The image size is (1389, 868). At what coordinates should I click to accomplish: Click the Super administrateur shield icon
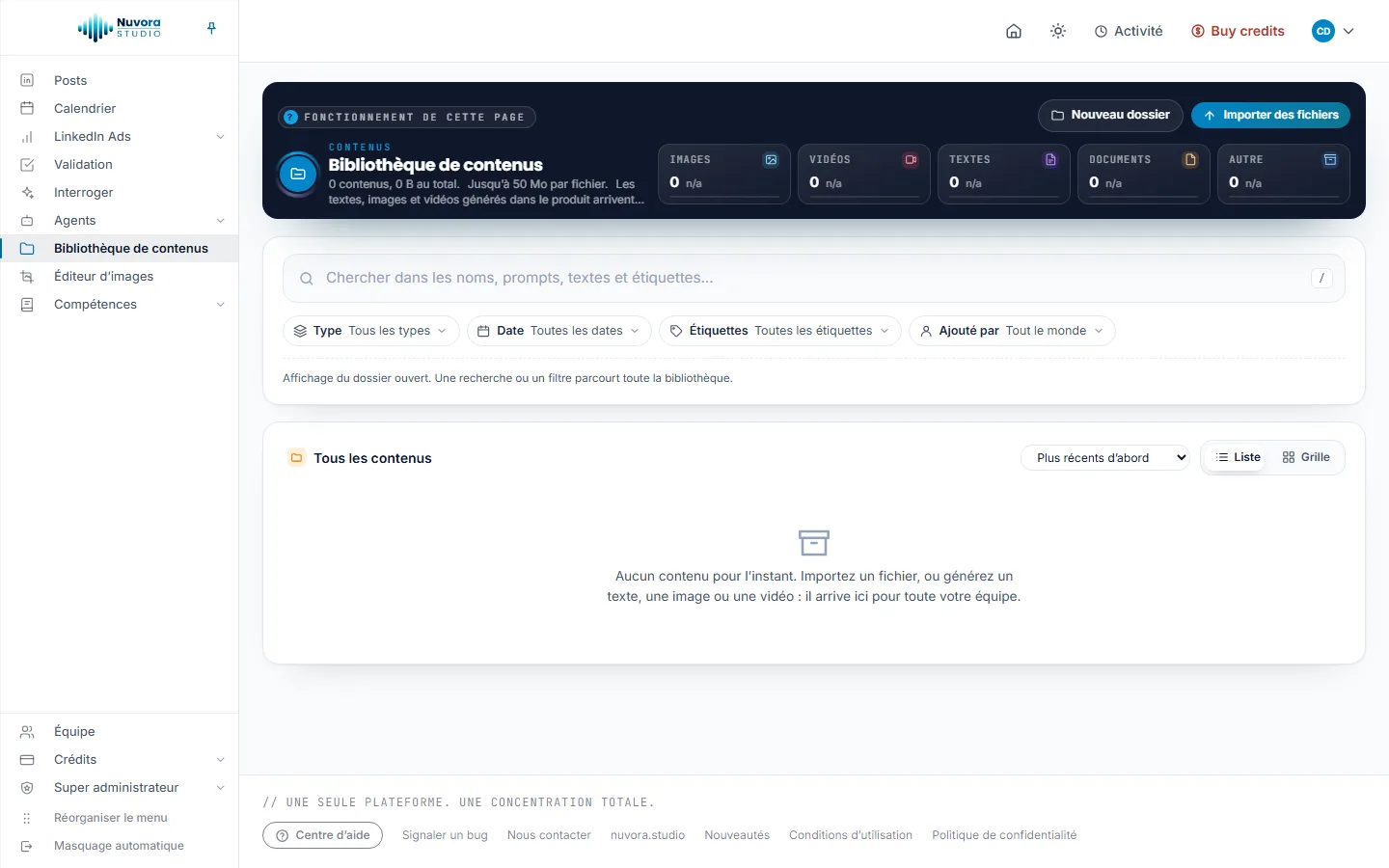(x=27, y=787)
